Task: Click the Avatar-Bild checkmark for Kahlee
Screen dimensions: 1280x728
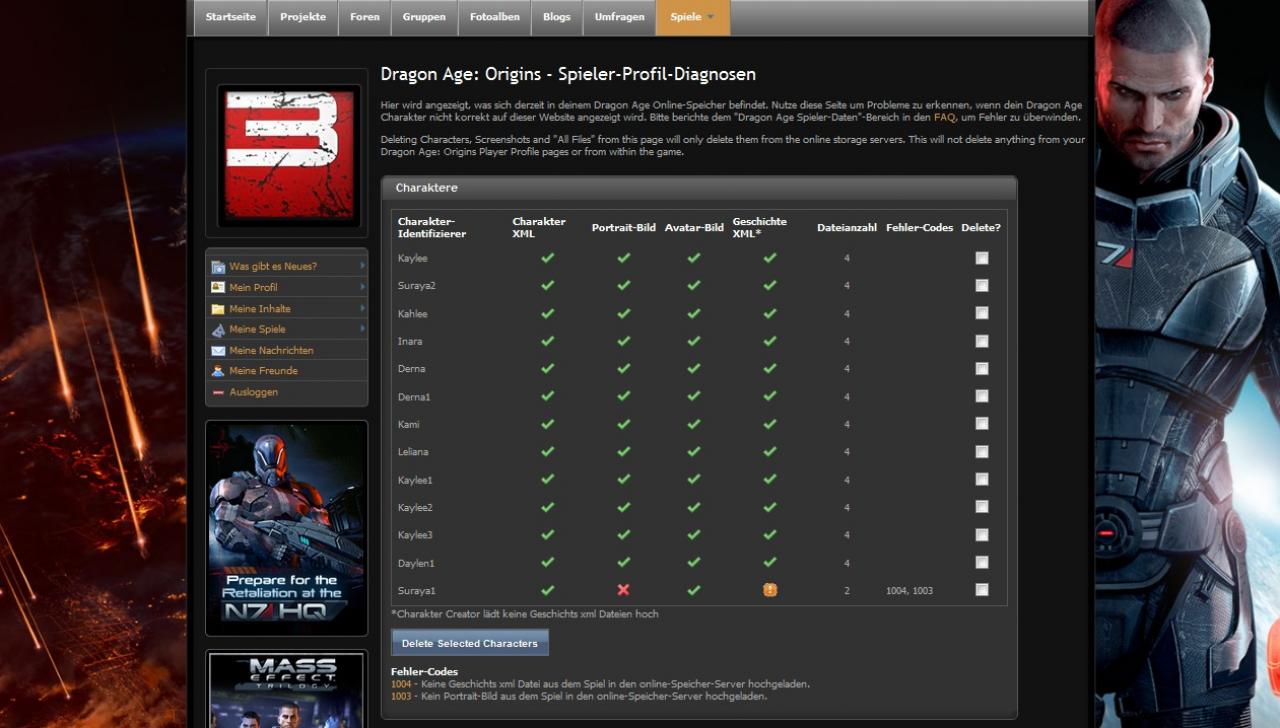Action: tap(694, 313)
